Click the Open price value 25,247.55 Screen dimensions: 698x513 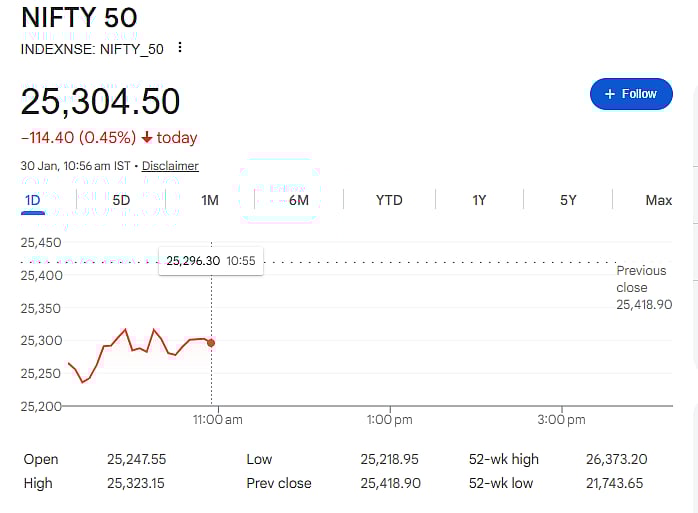(x=136, y=459)
